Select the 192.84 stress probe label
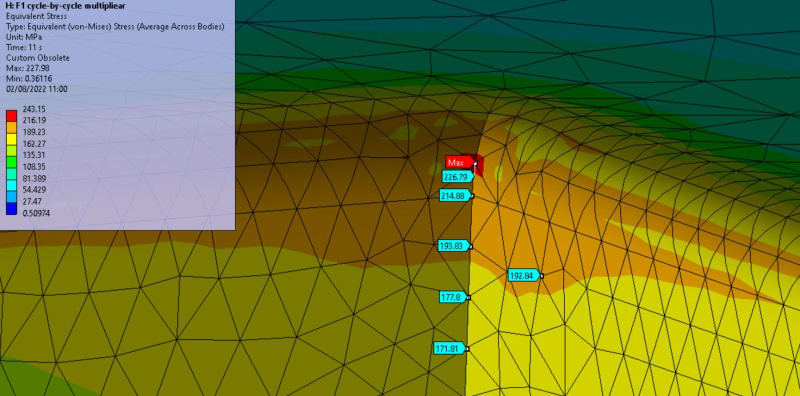Viewport: 800px width, 396px height. tap(524, 276)
